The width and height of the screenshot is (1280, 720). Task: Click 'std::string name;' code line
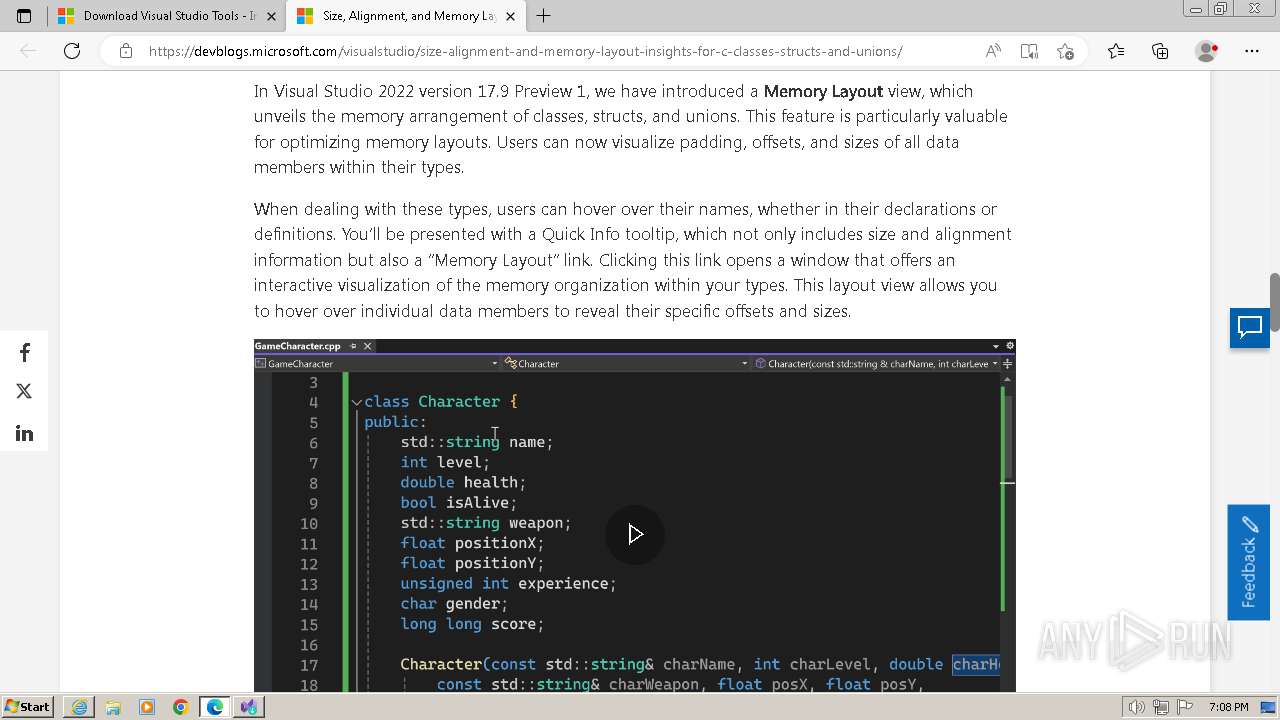coord(477,442)
